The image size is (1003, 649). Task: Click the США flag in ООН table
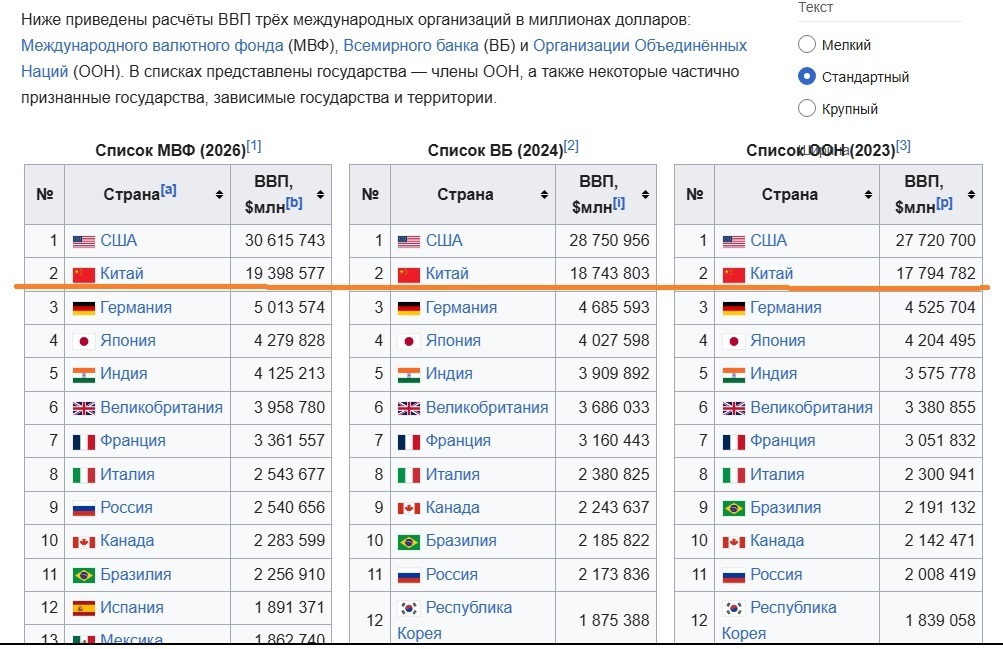[734, 242]
